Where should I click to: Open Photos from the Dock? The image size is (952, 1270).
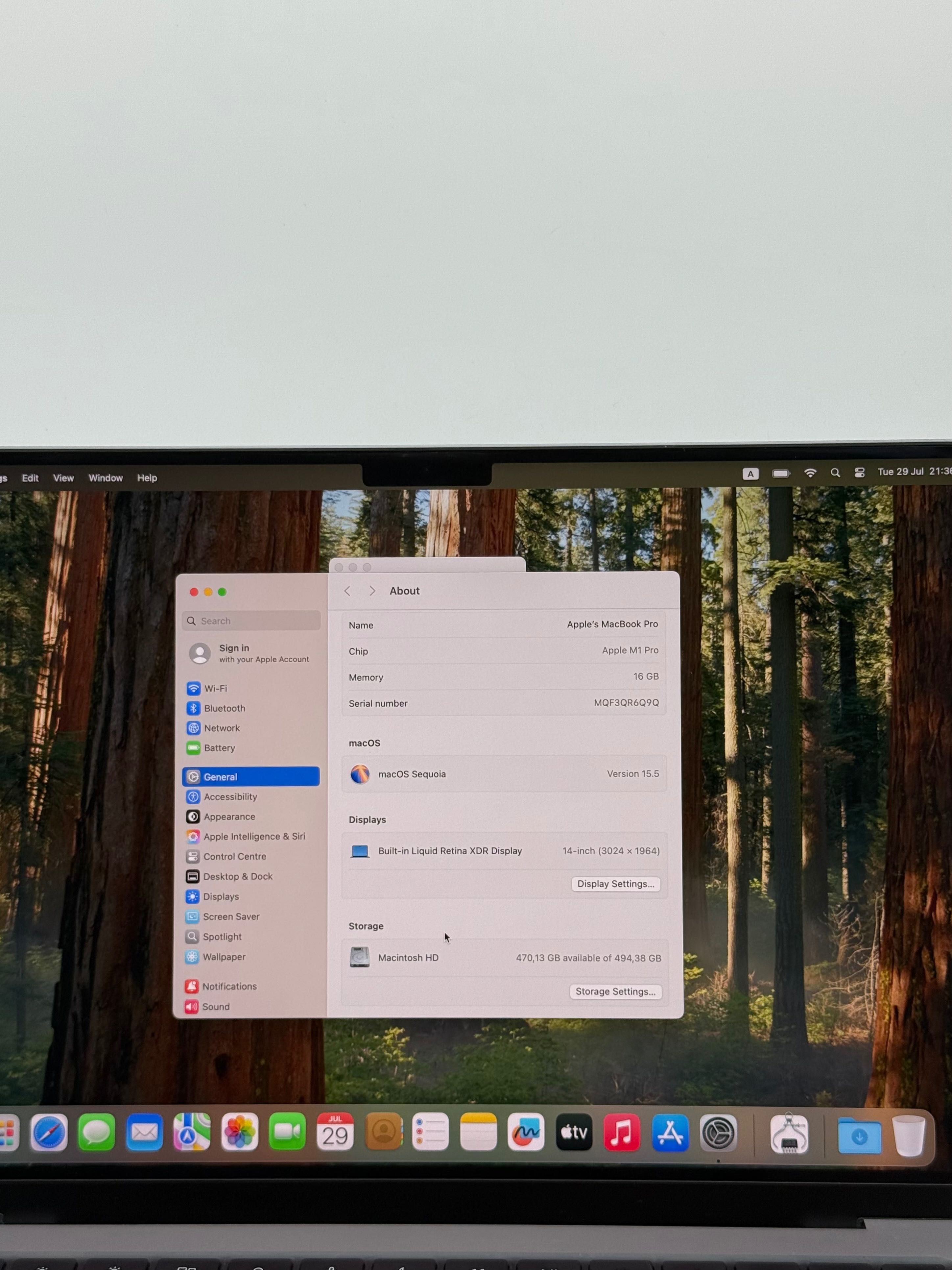coord(239,1132)
